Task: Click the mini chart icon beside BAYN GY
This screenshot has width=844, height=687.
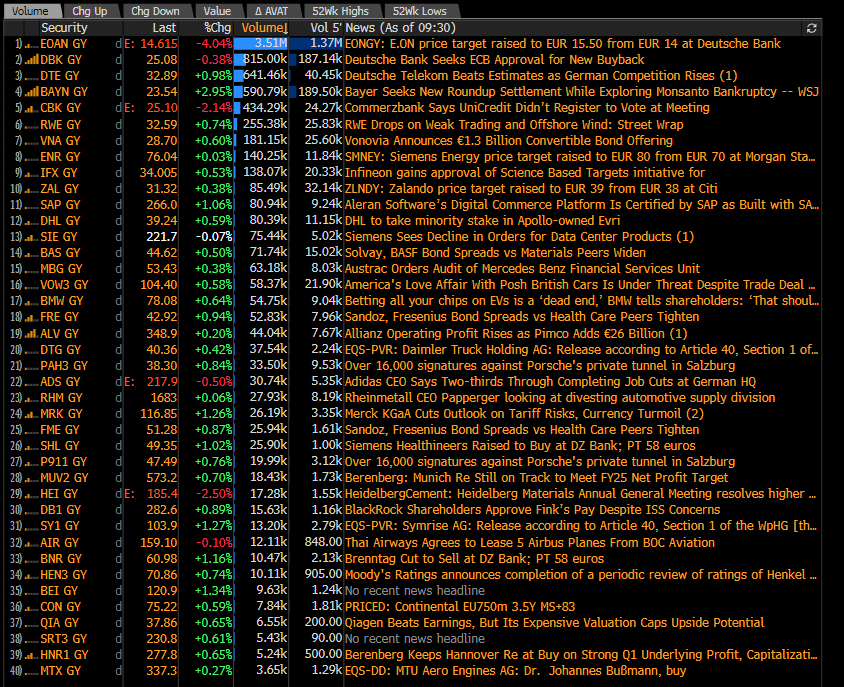Action: point(32,93)
